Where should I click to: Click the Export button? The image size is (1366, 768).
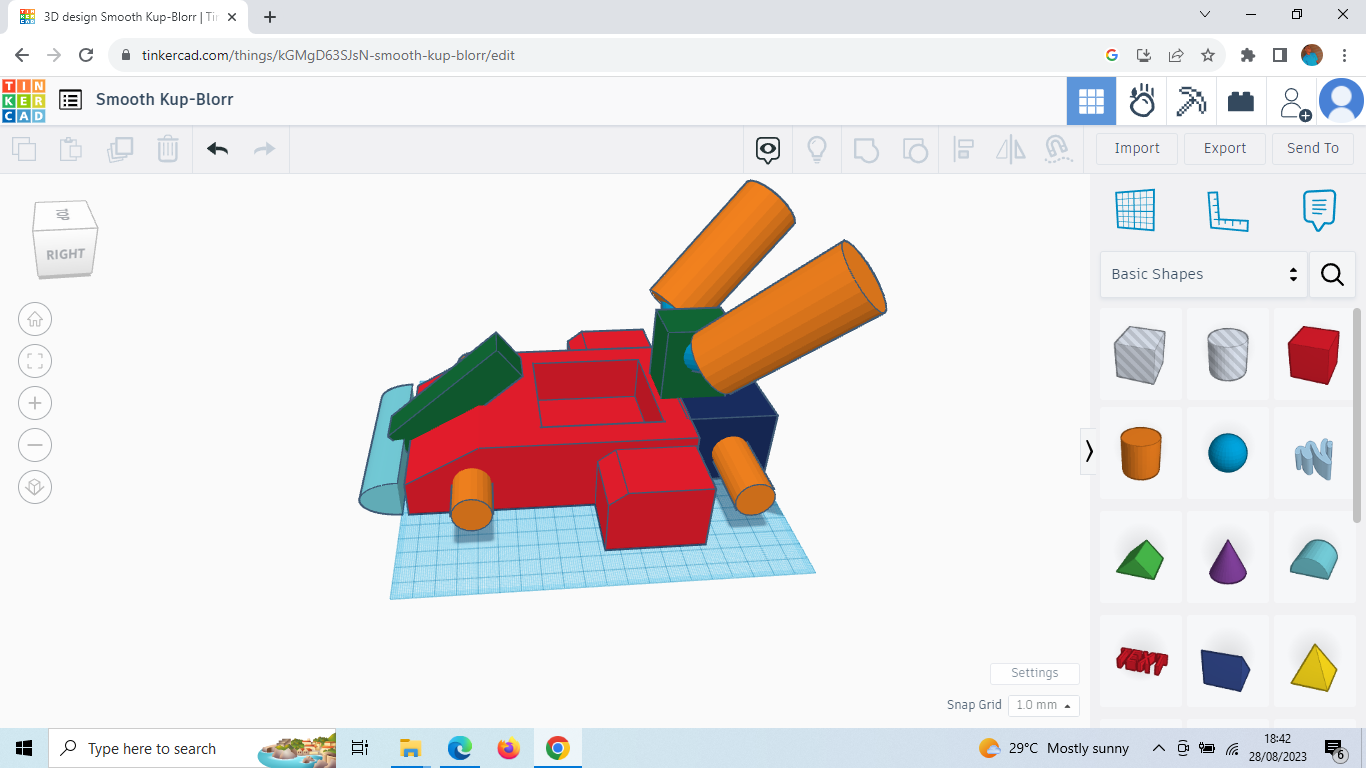tap(1224, 148)
